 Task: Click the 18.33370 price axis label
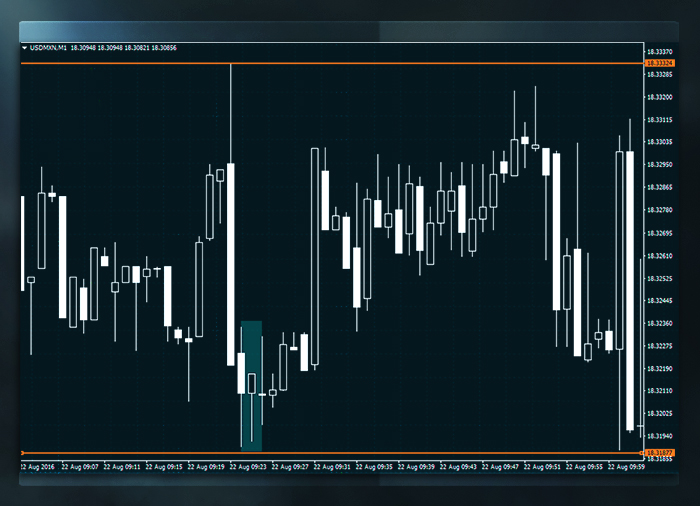coord(660,51)
